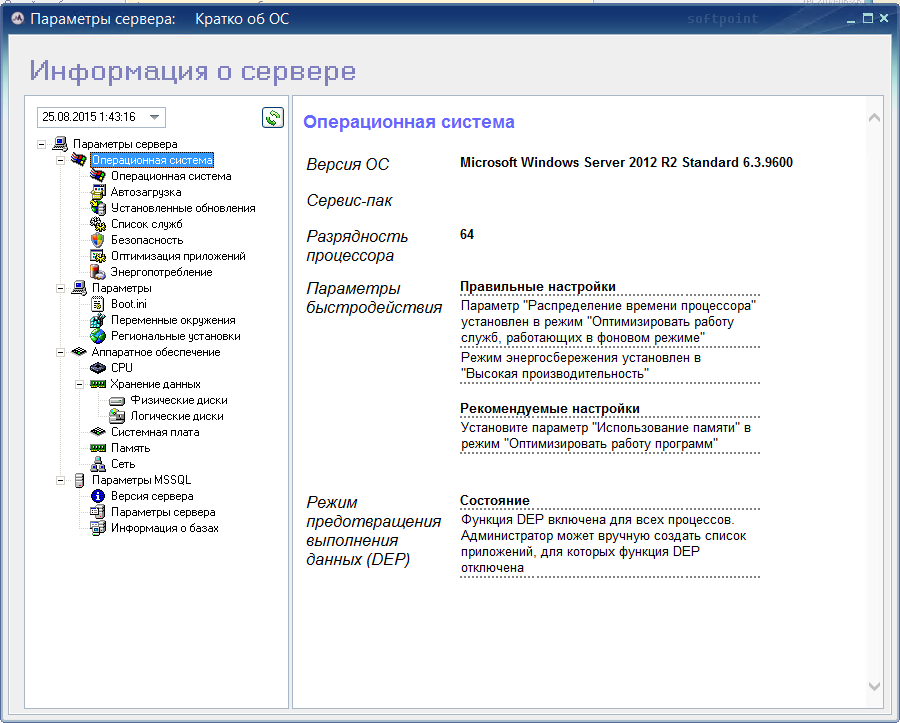Click the Сеть network icon
Viewport: 900px width, 723px height.
point(98,464)
